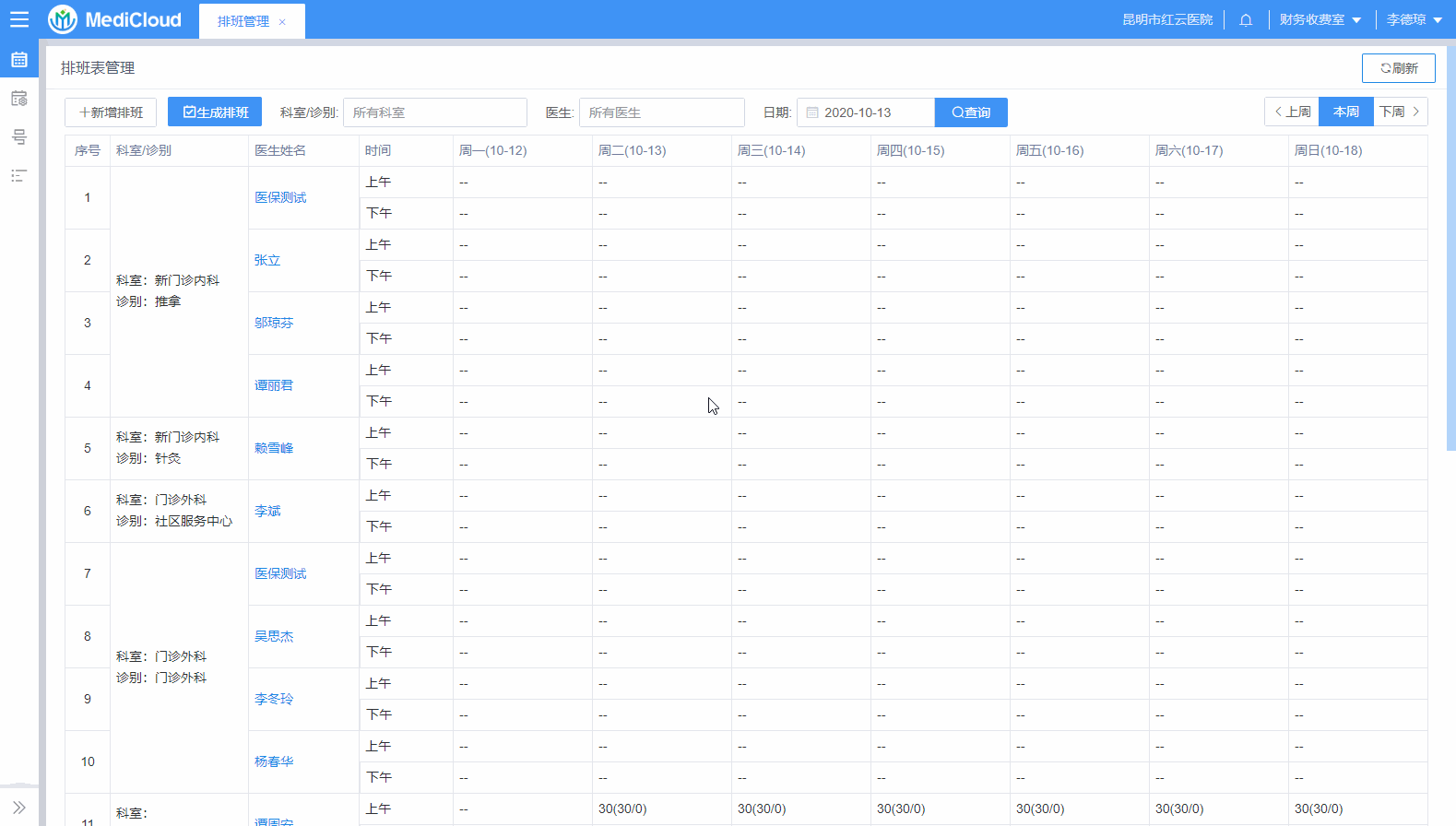Expand the sidebar with double chevron

(18, 808)
